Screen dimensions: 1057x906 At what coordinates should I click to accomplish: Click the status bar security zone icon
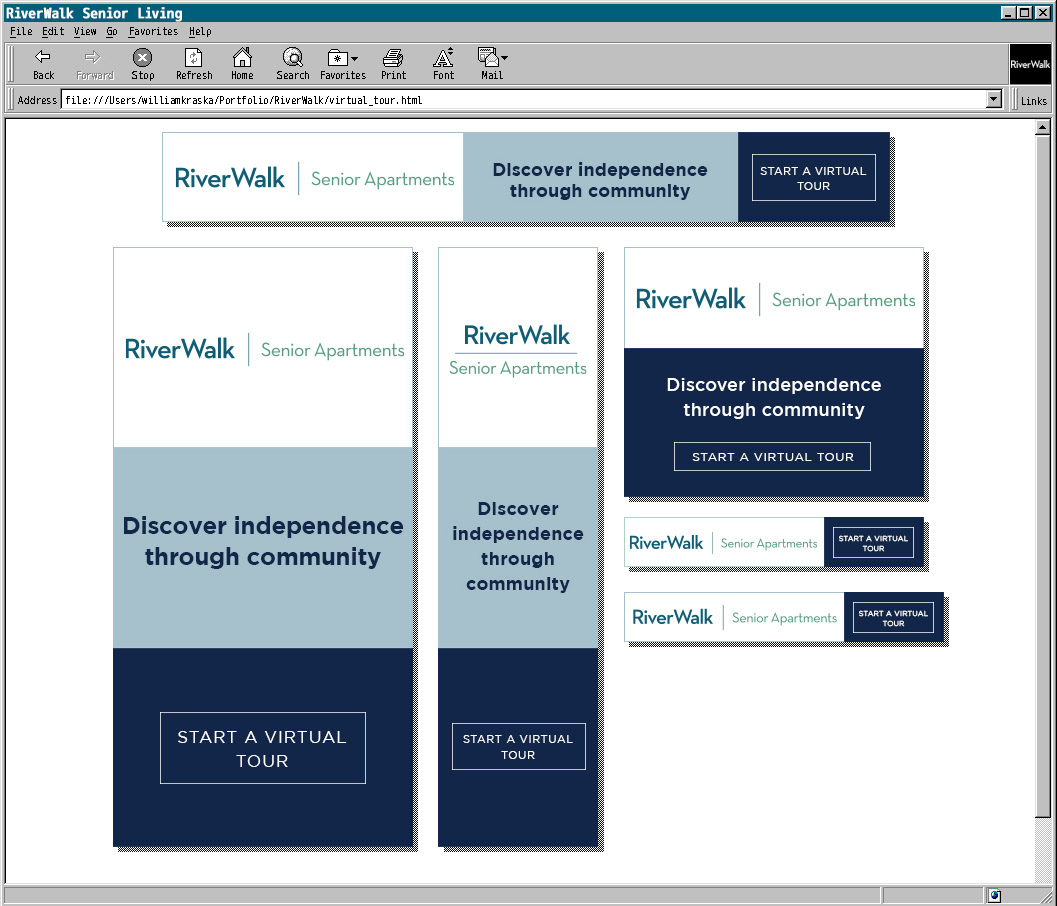click(x=994, y=896)
